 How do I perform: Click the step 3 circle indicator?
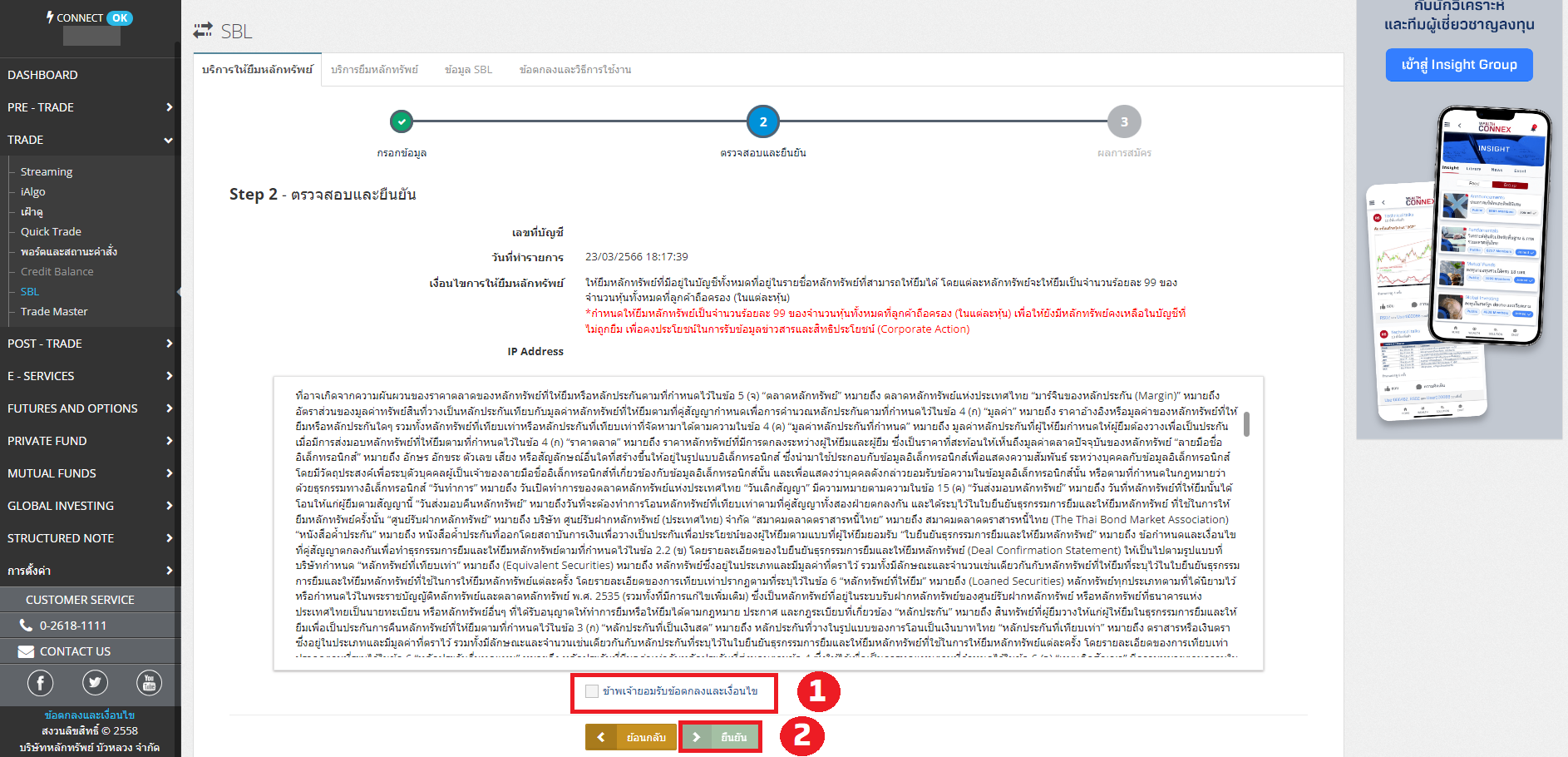1124,121
